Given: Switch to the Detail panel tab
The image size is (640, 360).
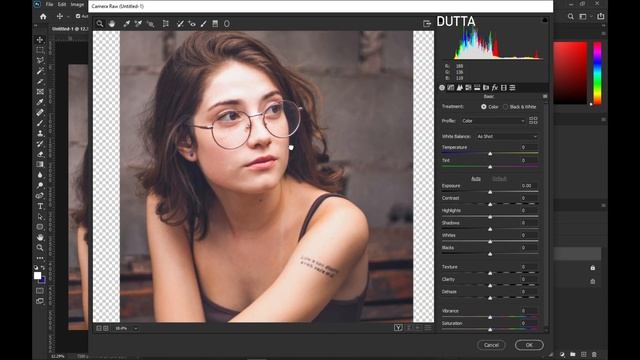Looking at the screenshot, I should pos(460,87).
